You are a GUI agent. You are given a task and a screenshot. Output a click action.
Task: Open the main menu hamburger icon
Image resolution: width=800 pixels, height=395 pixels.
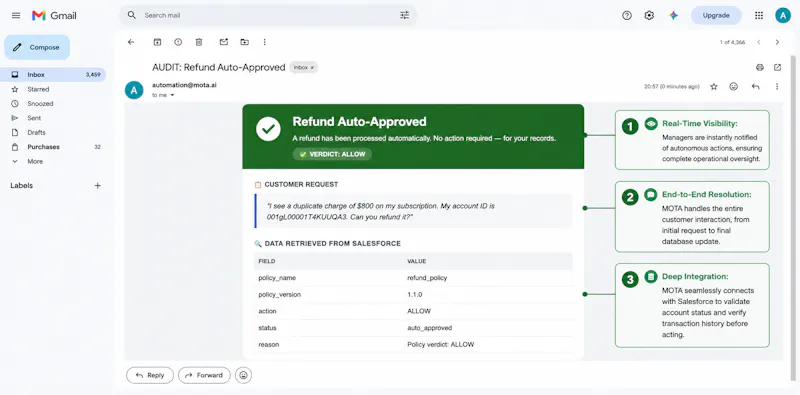(16, 15)
